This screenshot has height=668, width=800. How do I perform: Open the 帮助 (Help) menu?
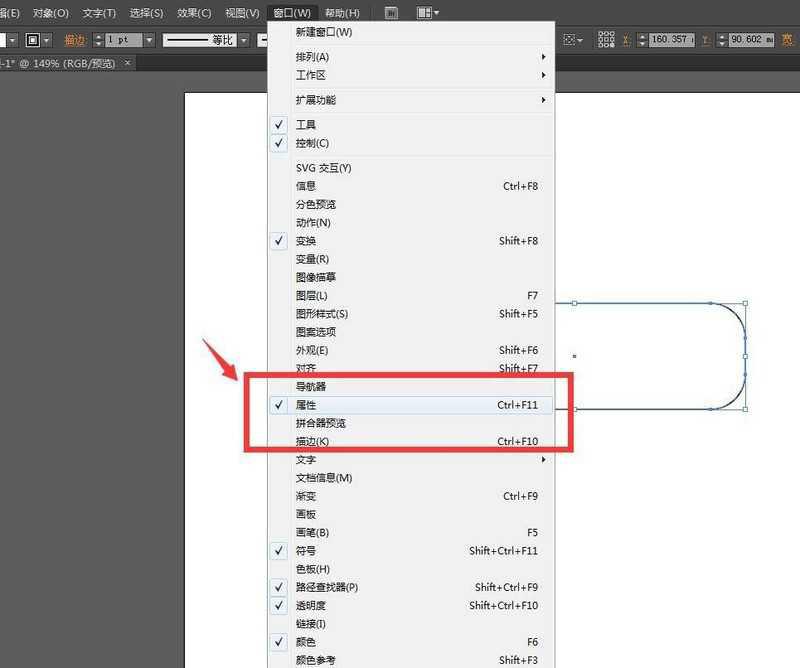pos(339,12)
